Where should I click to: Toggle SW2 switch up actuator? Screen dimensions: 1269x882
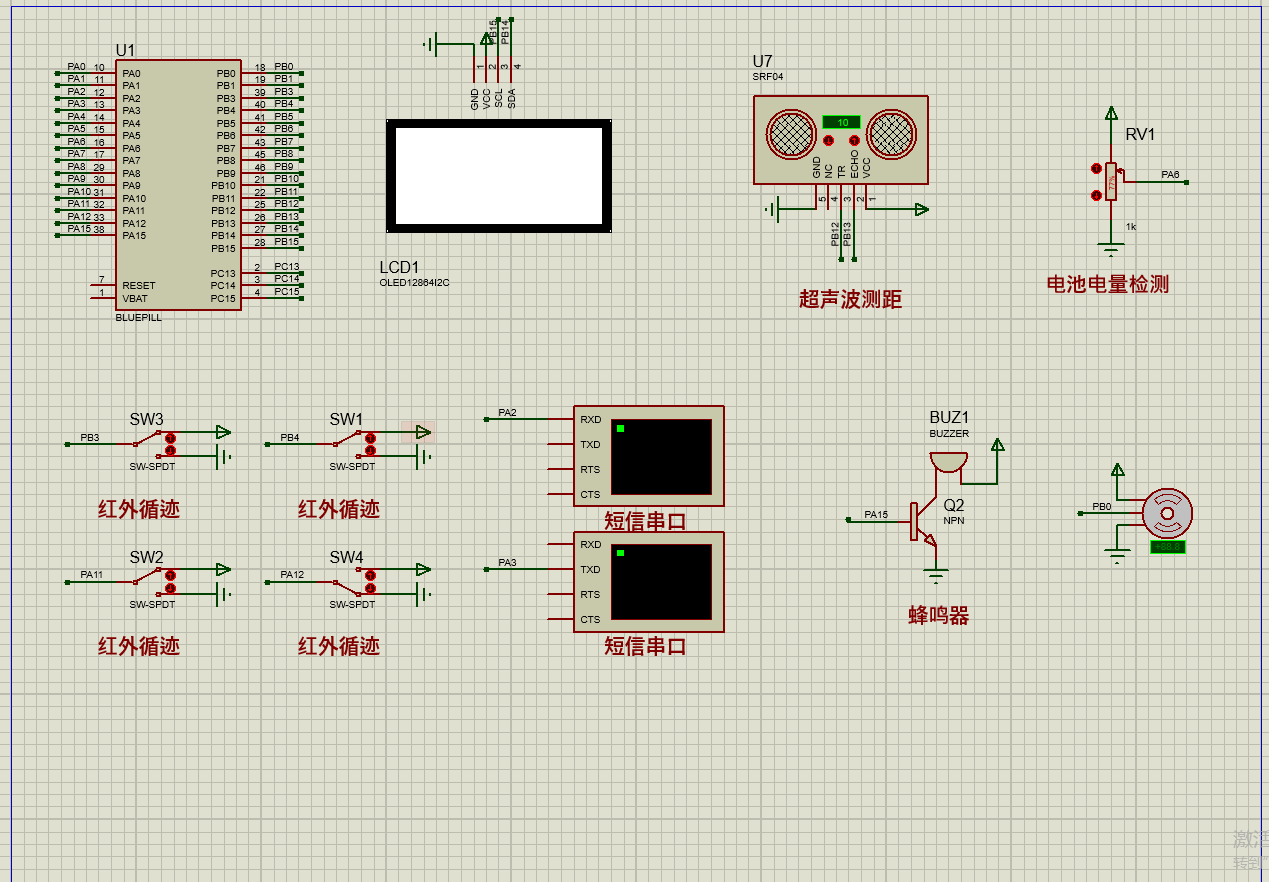pyautogui.click(x=170, y=575)
